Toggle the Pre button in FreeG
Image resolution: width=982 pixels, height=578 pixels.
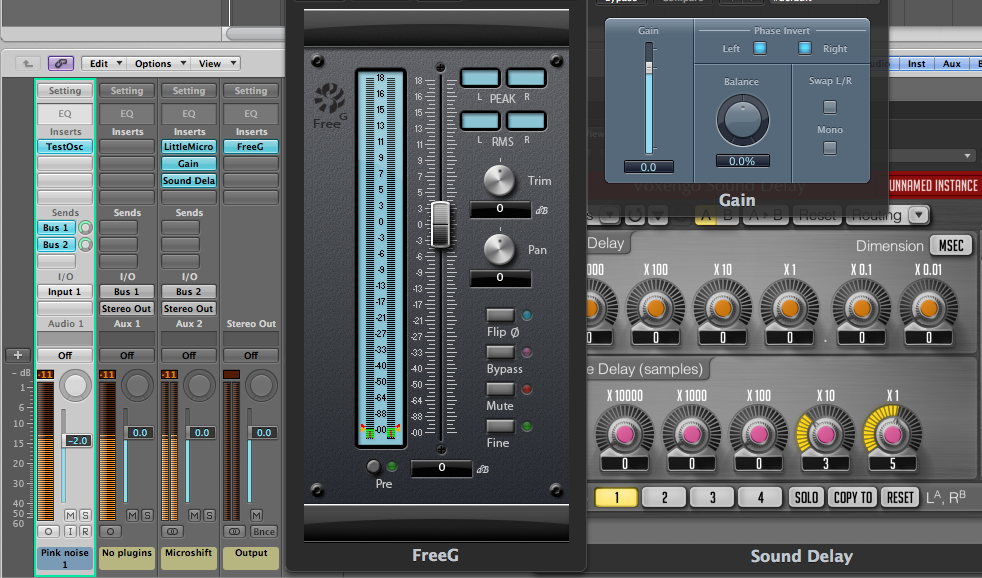pyautogui.click(x=373, y=466)
